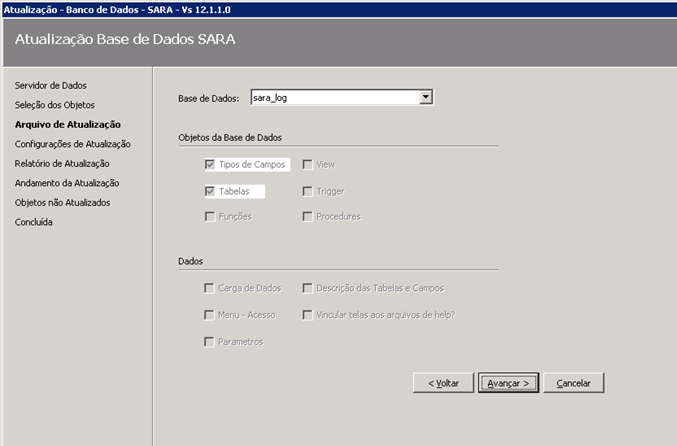Screen dimensions: 677x446
Task: Check the Carga de Dados option
Action: (209, 288)
